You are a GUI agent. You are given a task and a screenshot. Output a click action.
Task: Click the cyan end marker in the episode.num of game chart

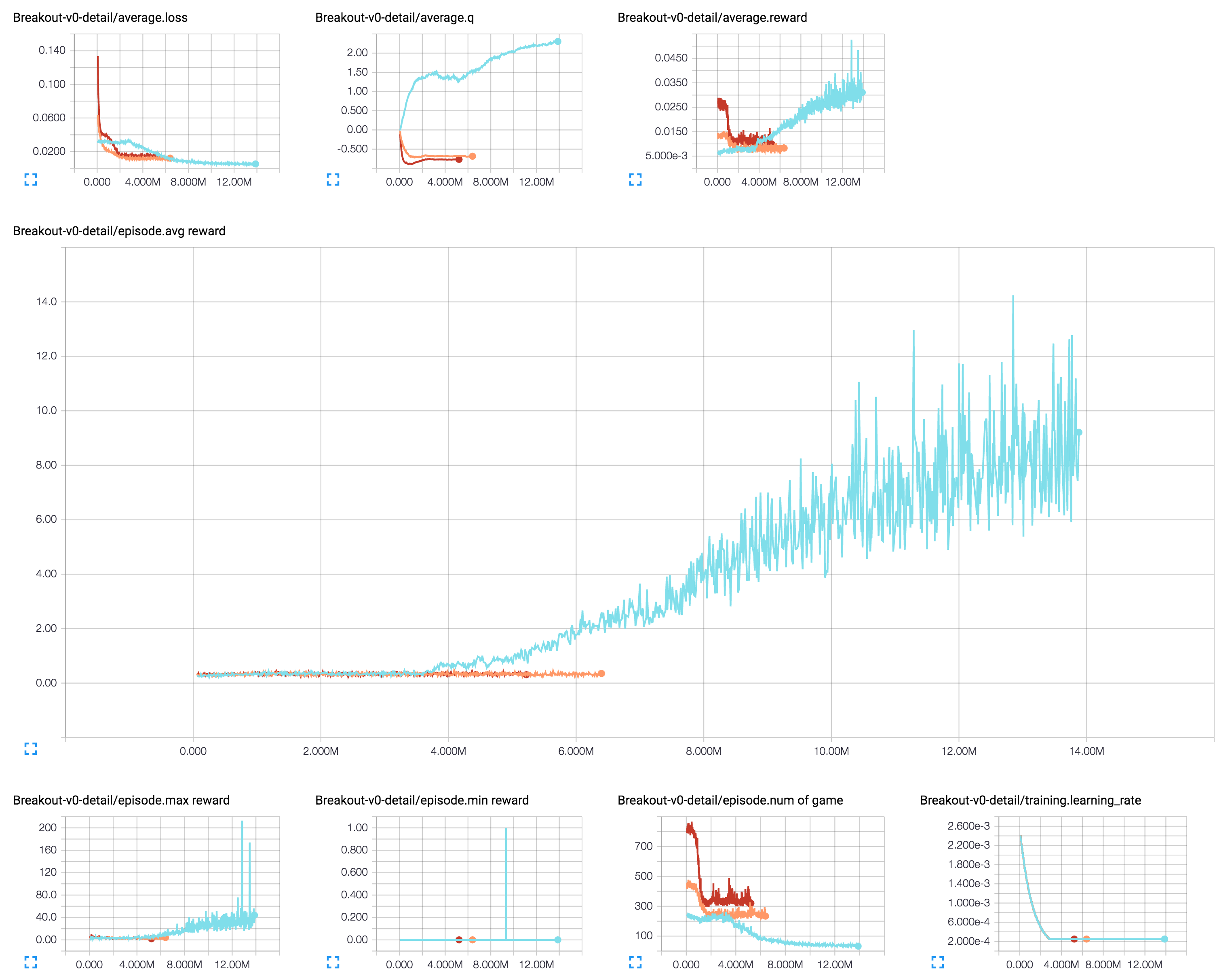tap(858, 946)
